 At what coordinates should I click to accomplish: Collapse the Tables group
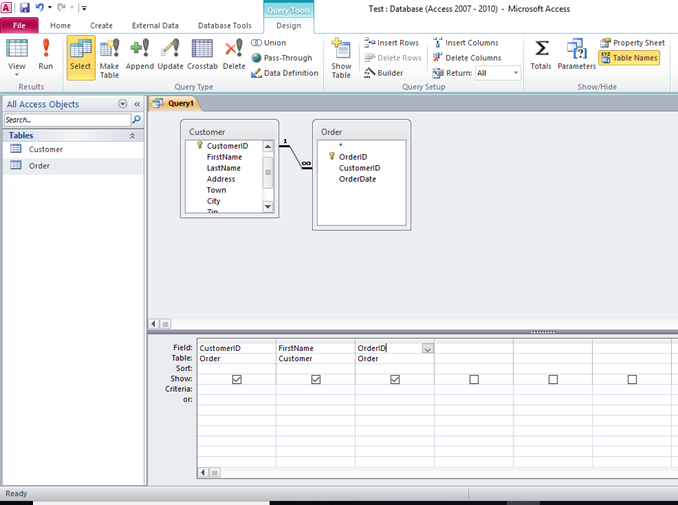pos(132,136)
